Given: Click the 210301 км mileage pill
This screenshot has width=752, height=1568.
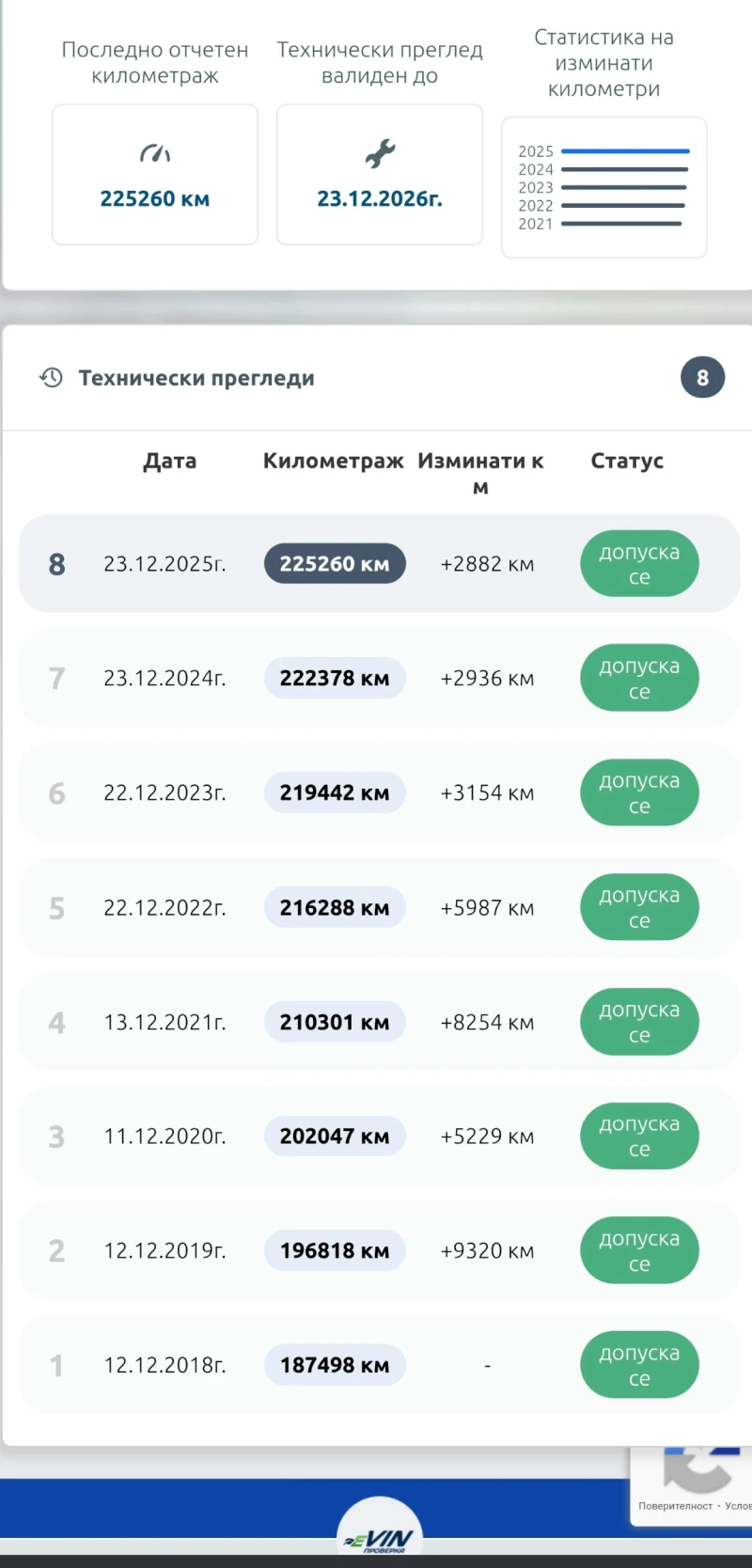Looking at the screenshot, I should pyautogui.click(x=335, y=1023).
